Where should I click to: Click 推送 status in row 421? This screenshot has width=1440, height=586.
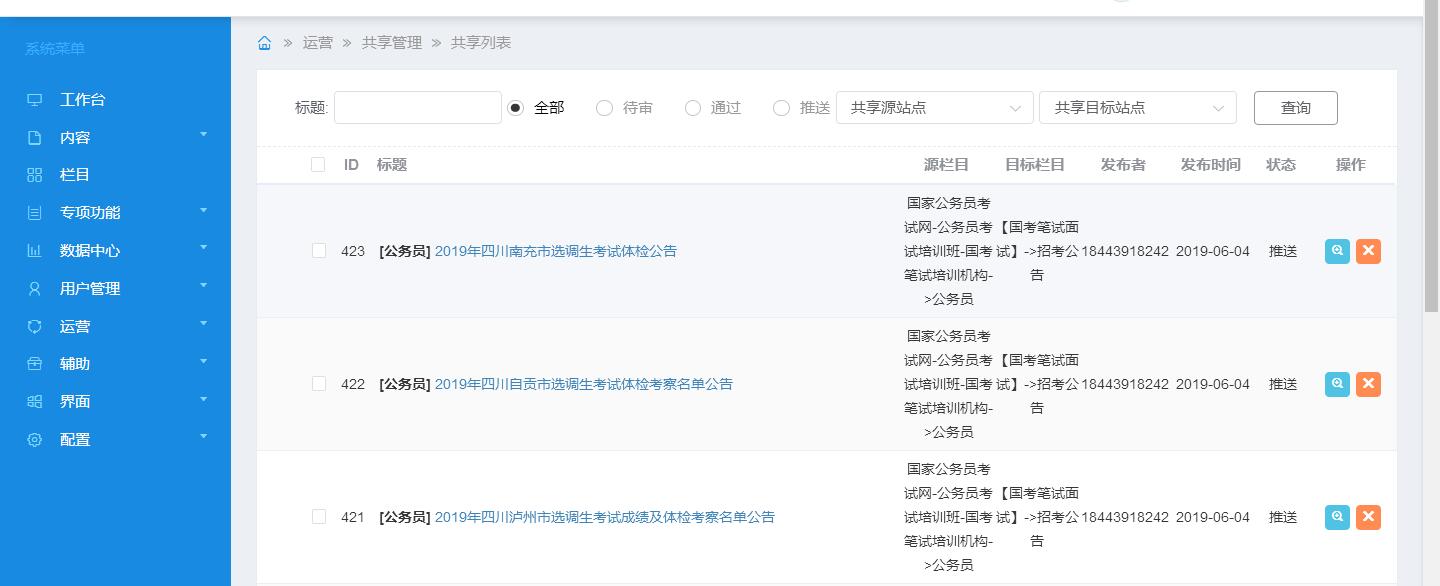click(x=1283, y=517)
